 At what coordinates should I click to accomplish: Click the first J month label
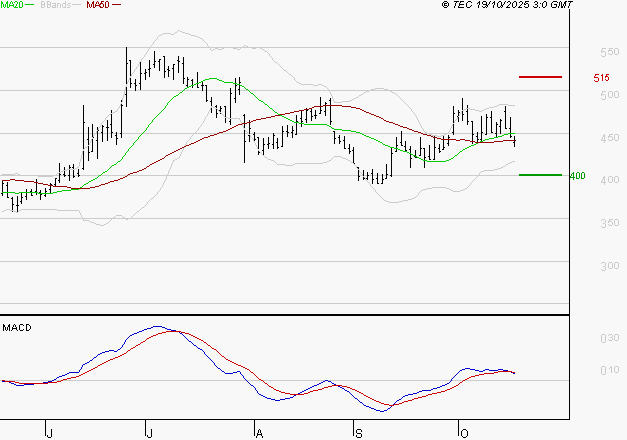click(x=49, y=434)
